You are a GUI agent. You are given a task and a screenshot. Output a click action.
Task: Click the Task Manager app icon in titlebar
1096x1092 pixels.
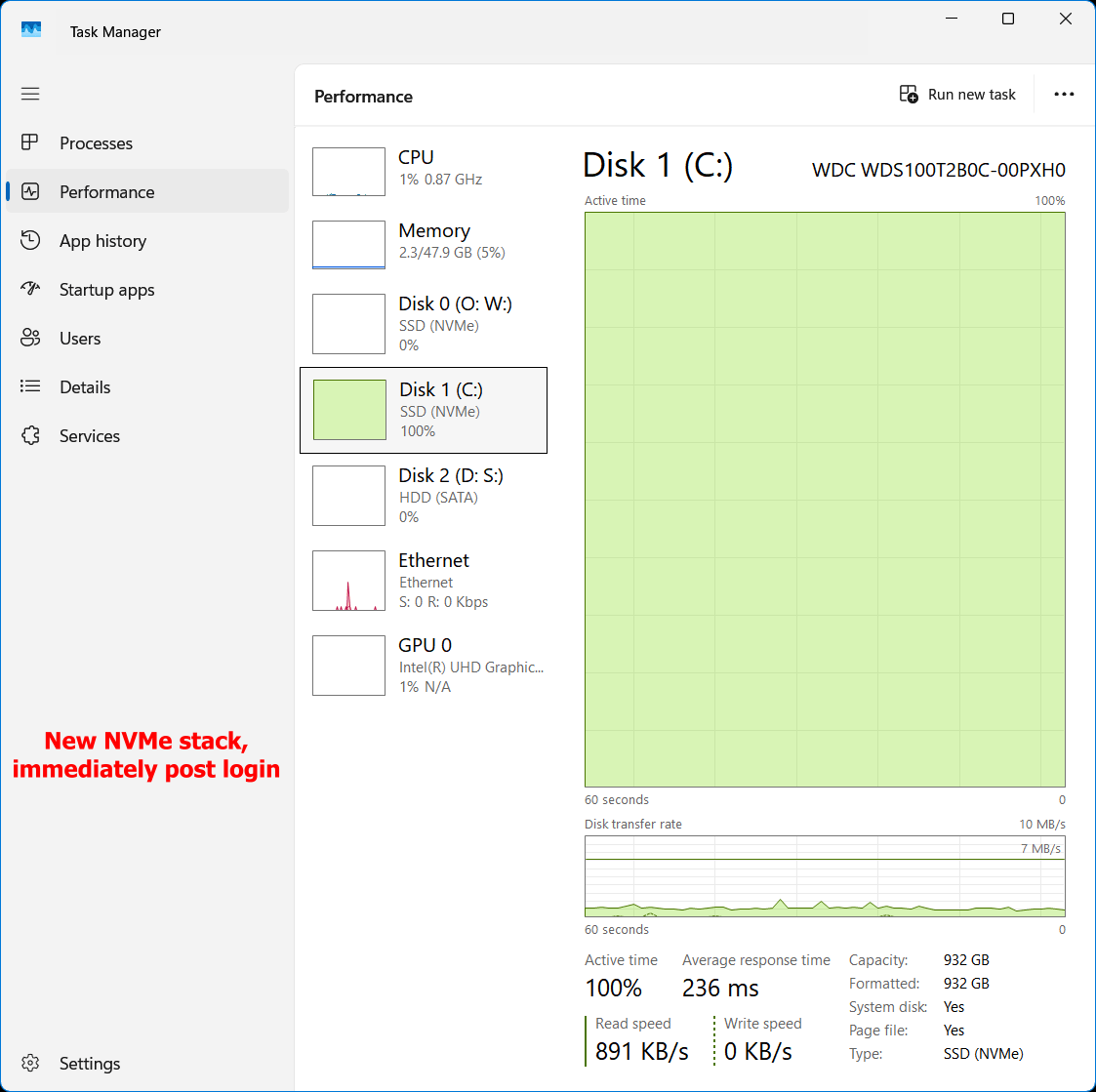pos(31,29)
